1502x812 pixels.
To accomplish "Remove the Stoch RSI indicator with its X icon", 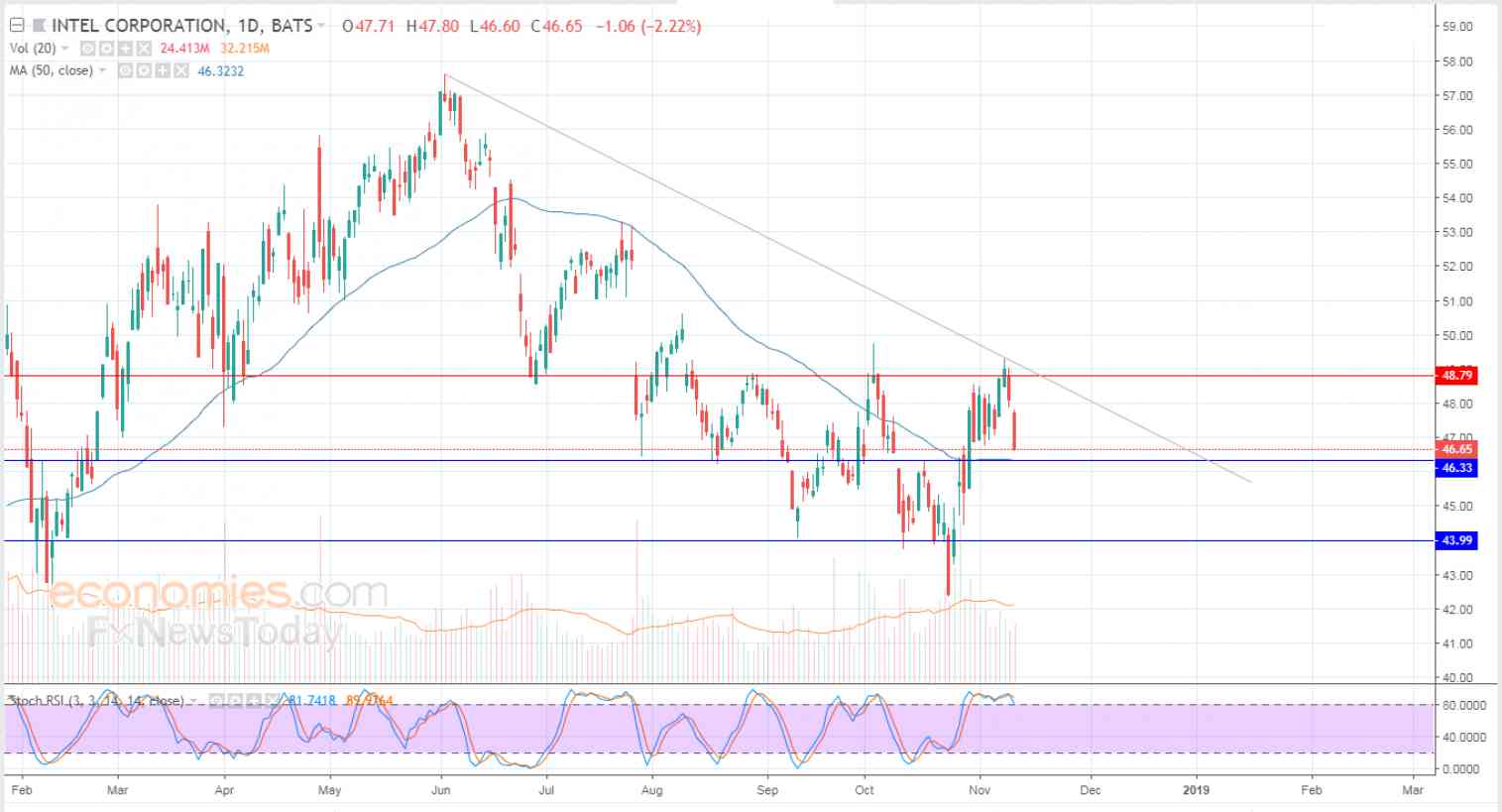I will (273, 701).
